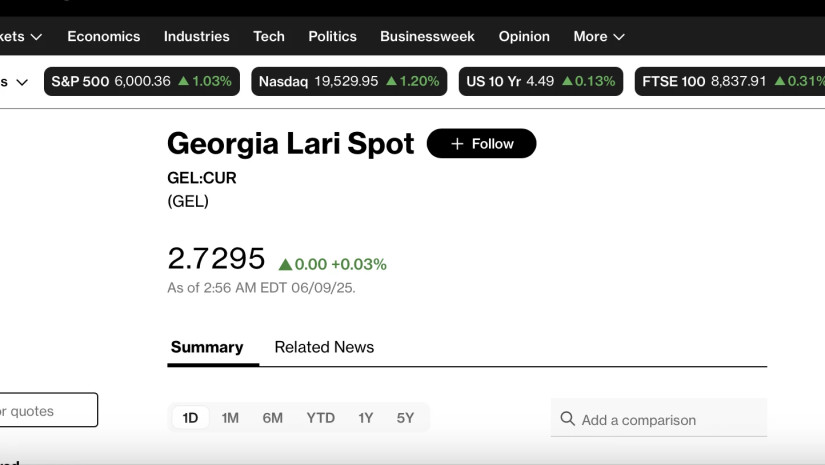Open the Economics section
The height and width of the screenshot is (465, 825).
tap(104, 36)
